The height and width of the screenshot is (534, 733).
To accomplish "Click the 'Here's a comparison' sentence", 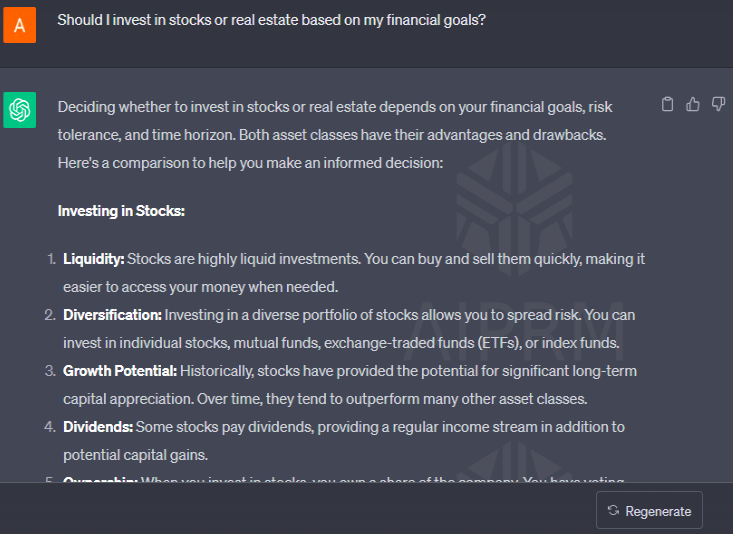I will coord(250,163).
